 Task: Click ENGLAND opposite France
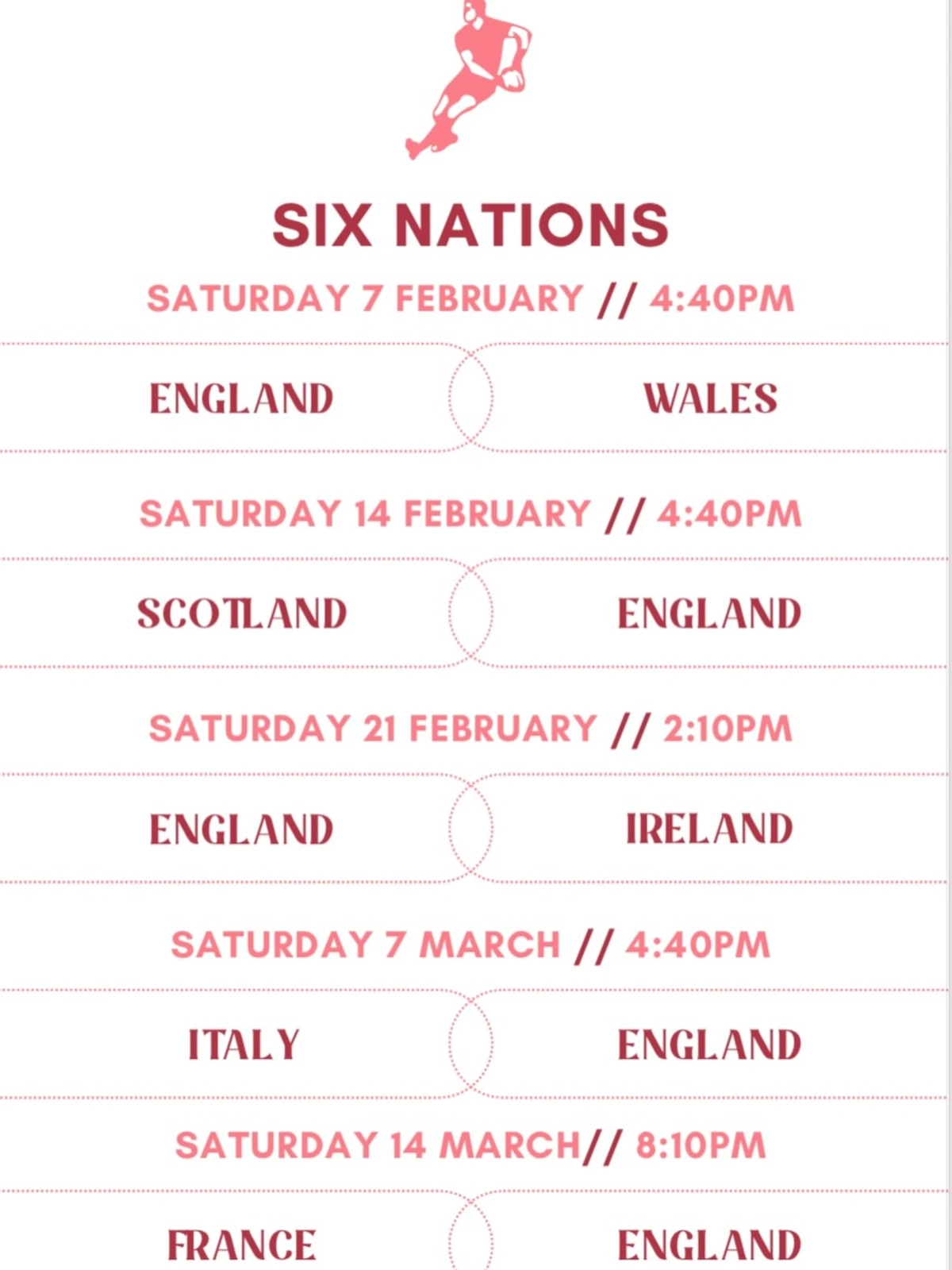709,1245
